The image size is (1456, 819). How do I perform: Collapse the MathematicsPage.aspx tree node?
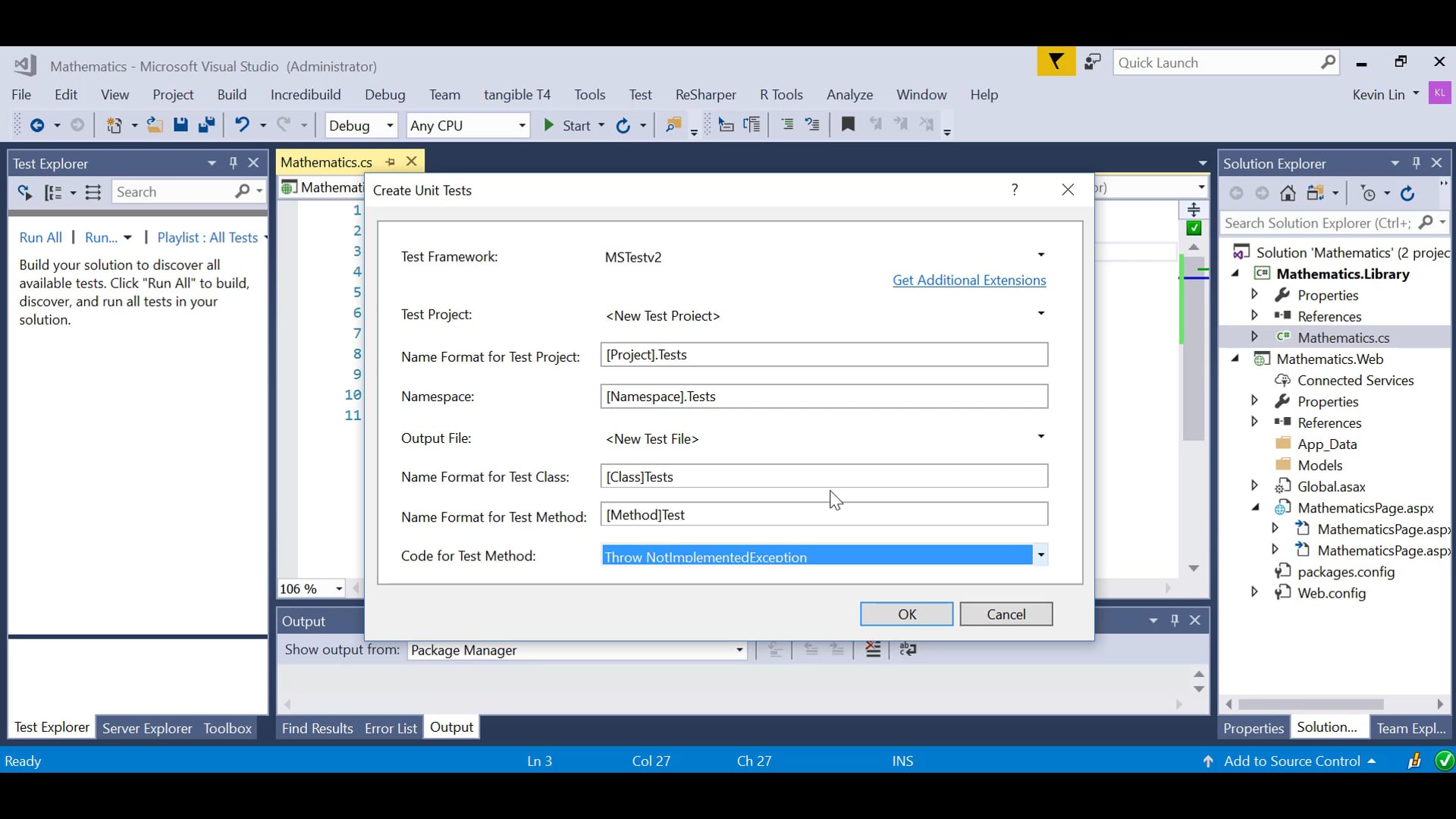click(x=1255, y=507)
